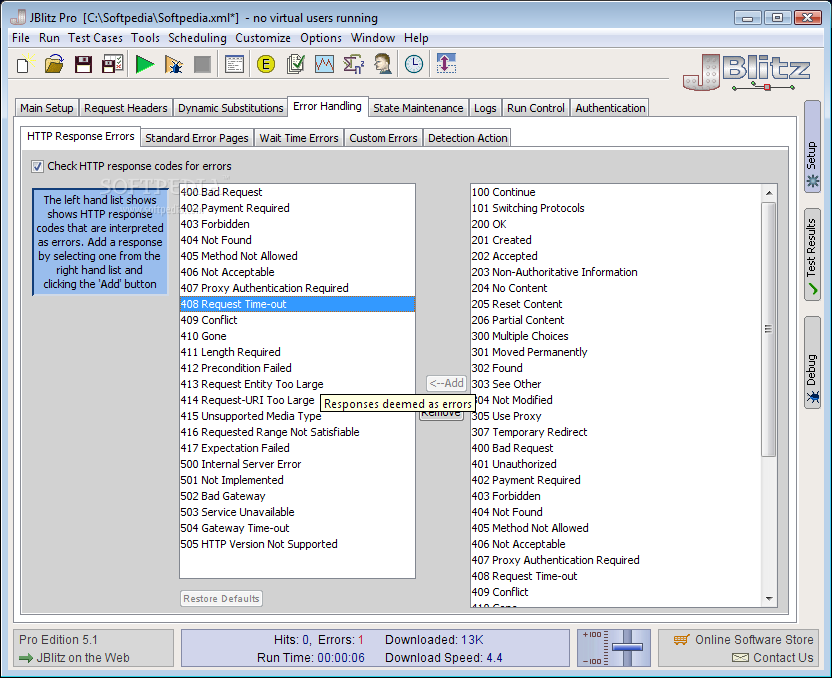
Task: Select '307 Temporary Redirect' in right list
Action: click(x=616, y=432)
